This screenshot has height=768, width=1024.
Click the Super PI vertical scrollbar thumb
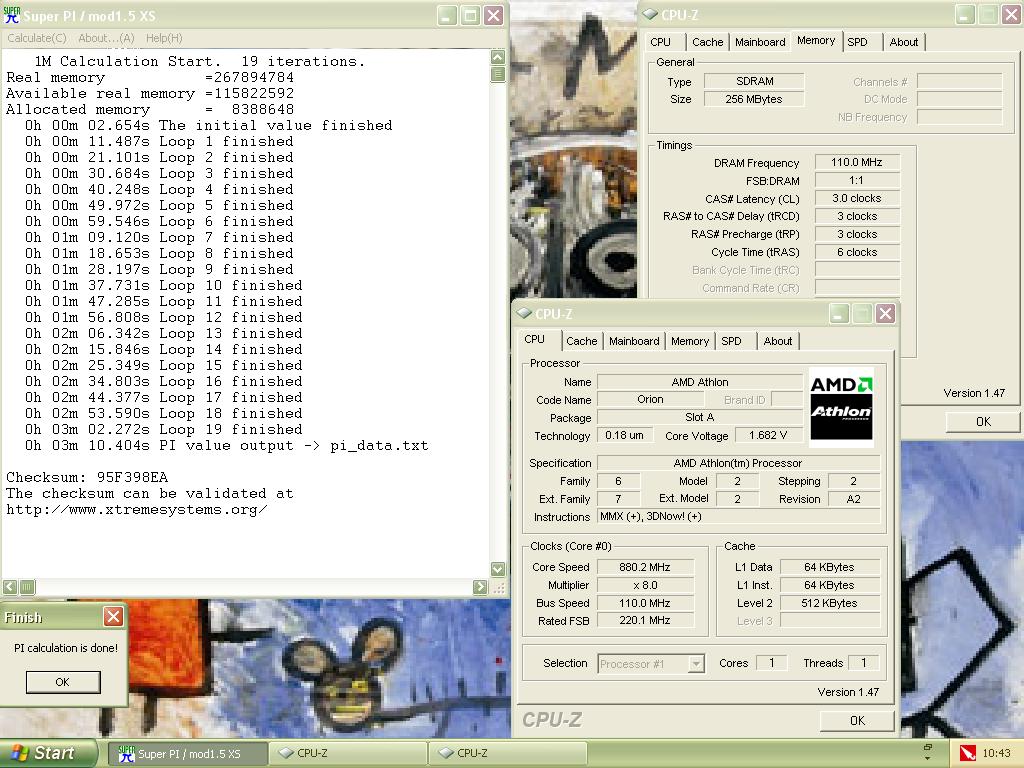point(498,73)
